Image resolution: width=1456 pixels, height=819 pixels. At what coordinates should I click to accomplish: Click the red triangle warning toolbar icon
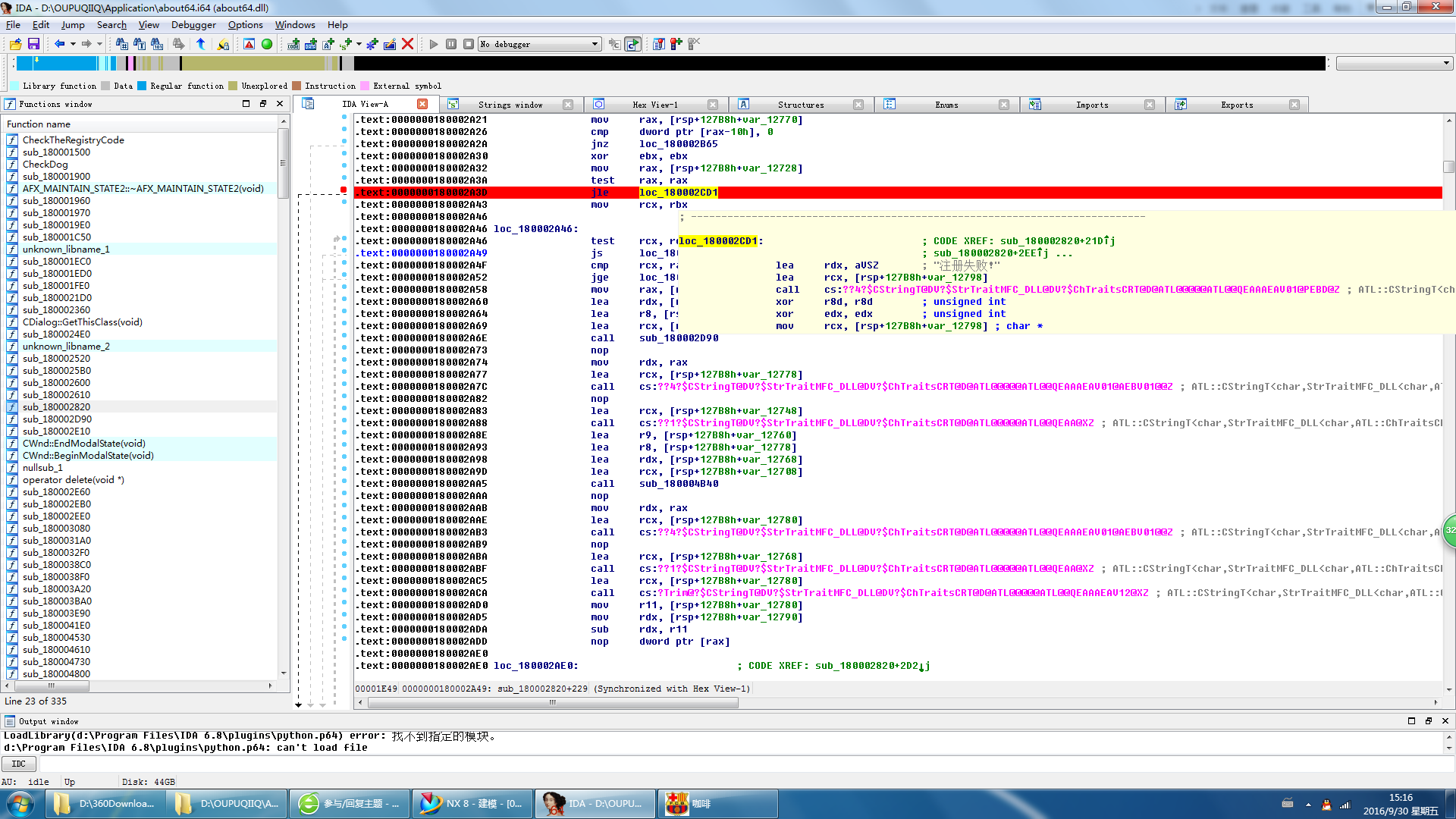click(x=249, y=44)
